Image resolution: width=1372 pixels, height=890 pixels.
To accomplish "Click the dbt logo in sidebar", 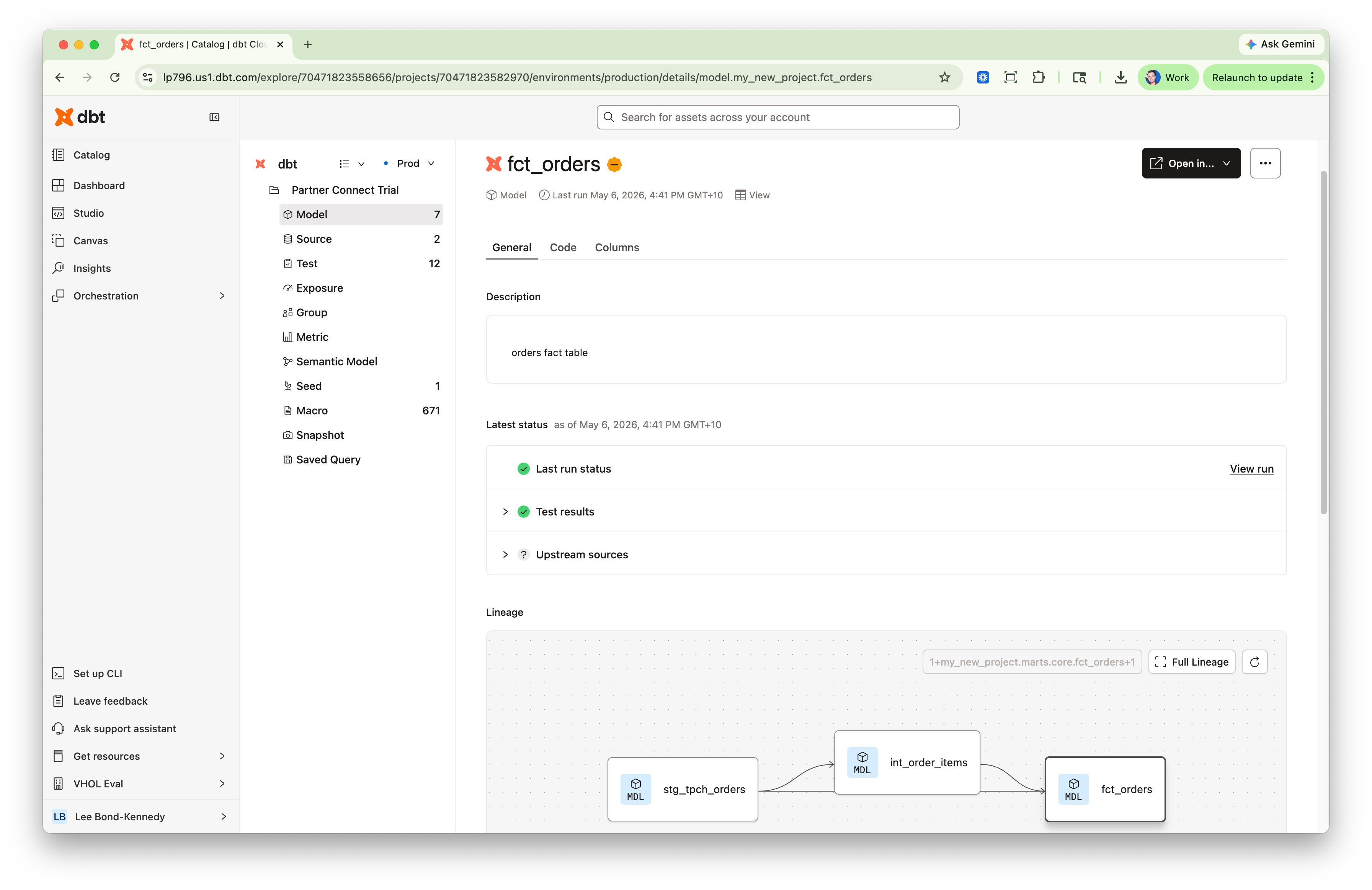I will point(80,117).
